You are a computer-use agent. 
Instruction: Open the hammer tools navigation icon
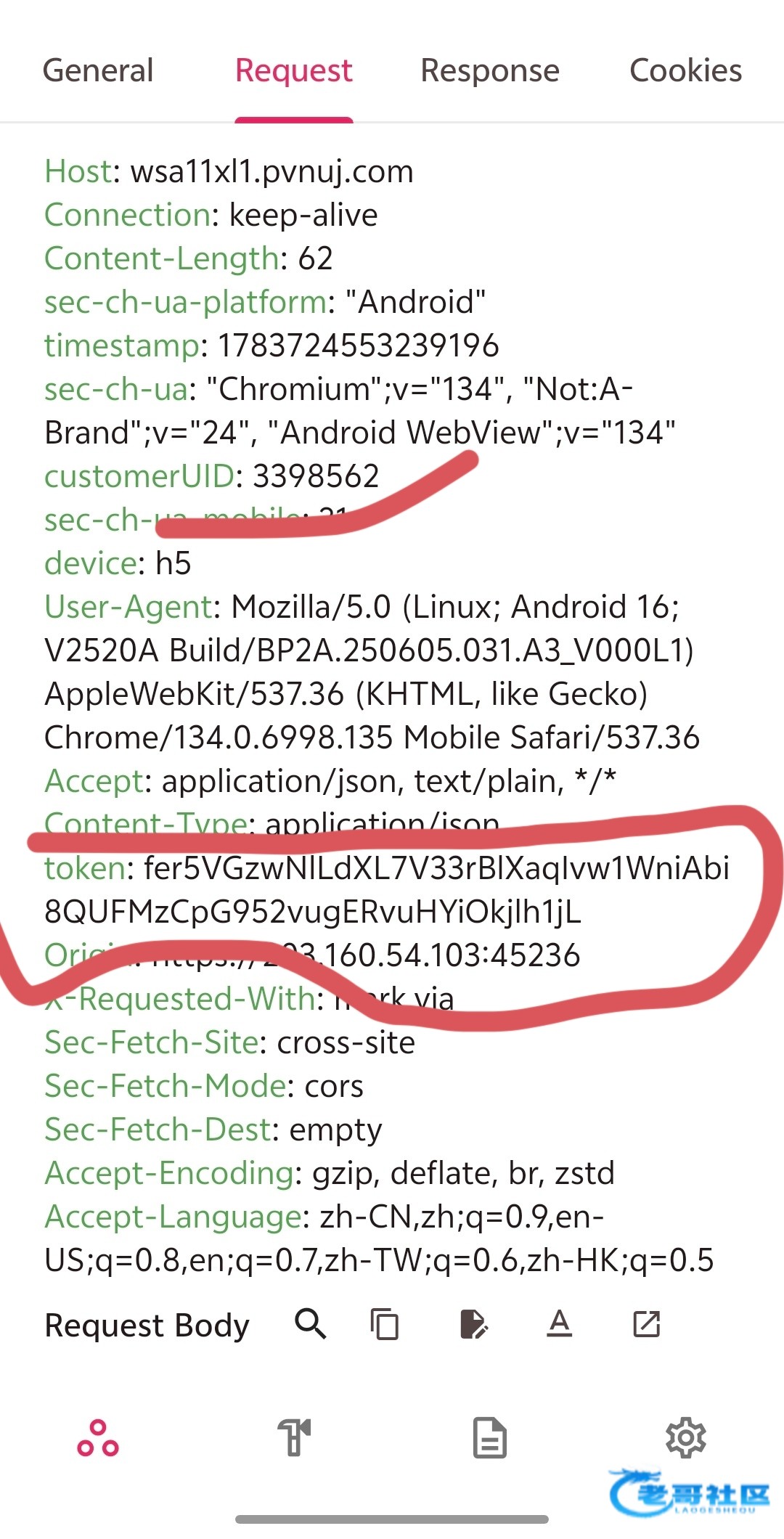294,1438
